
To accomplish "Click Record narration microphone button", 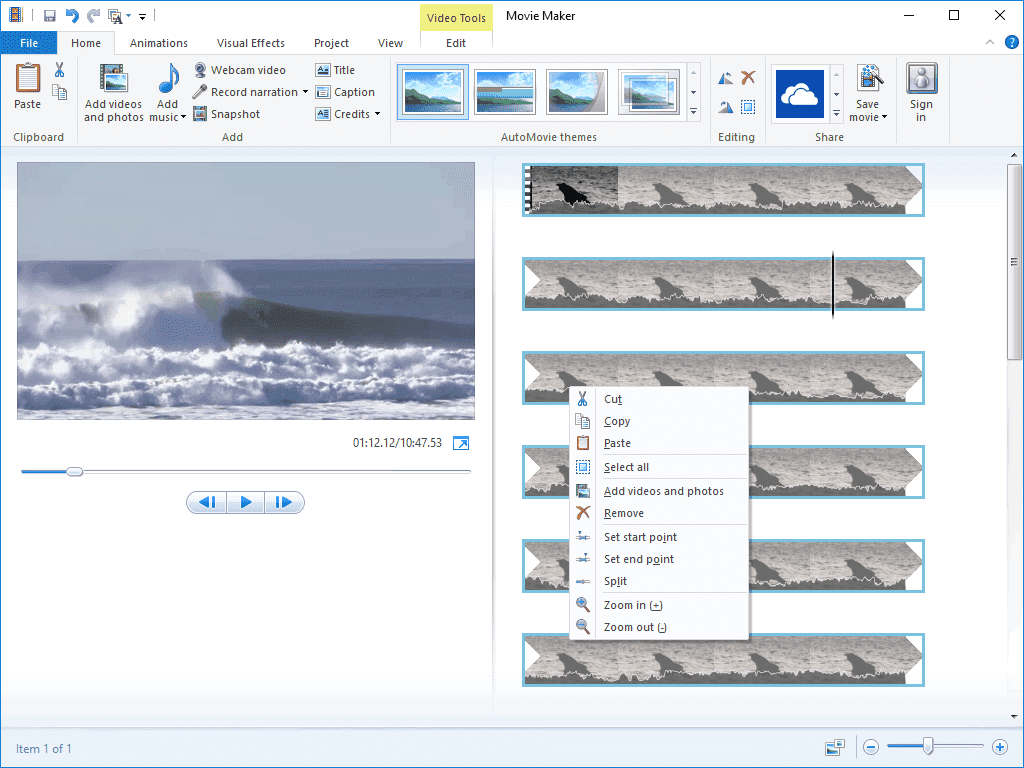I will [x=246, y=92].
